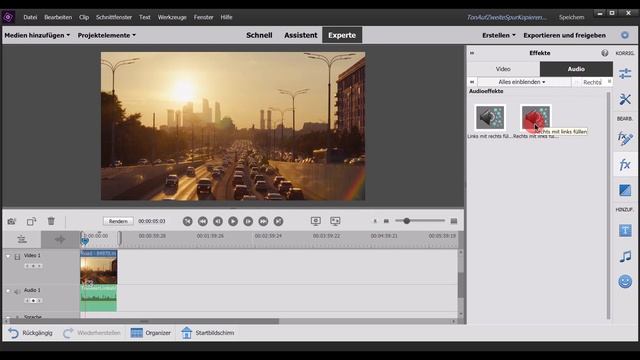The width and height of the screenshot is (640, 360).
Task: Add keyframe on Audio 1 track
Action: pyautogui.click(x=33, y=301)
